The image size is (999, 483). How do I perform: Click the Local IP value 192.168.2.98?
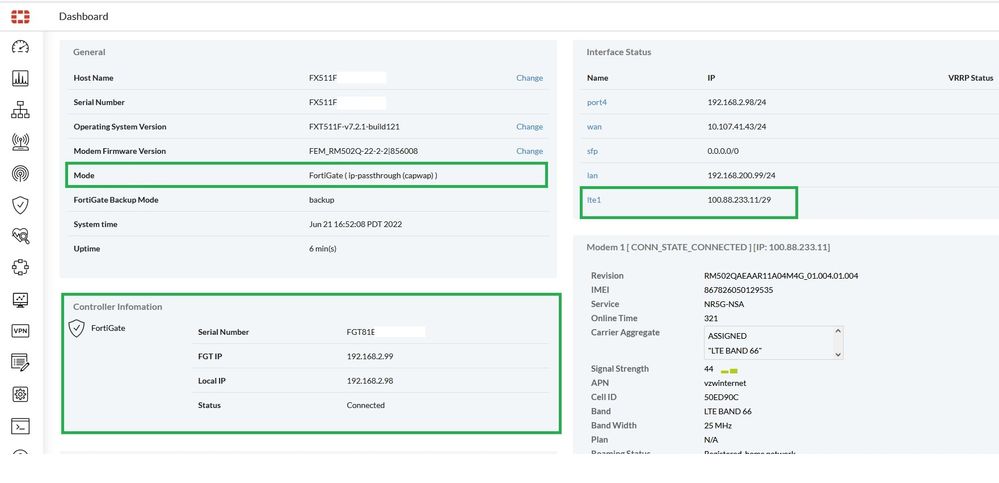tap(370, 380)
